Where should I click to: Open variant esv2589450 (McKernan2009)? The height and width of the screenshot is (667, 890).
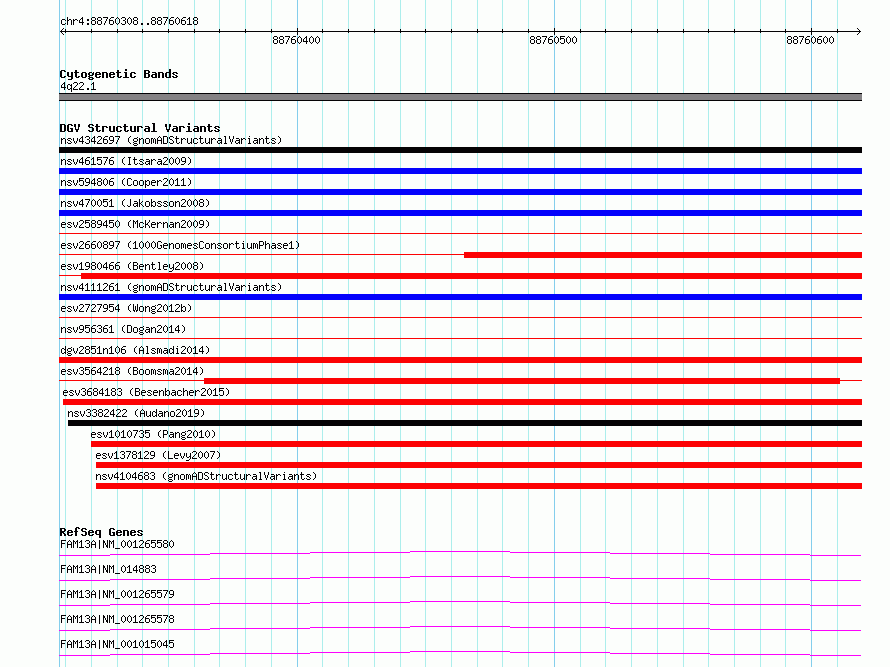tap(135, 224)
